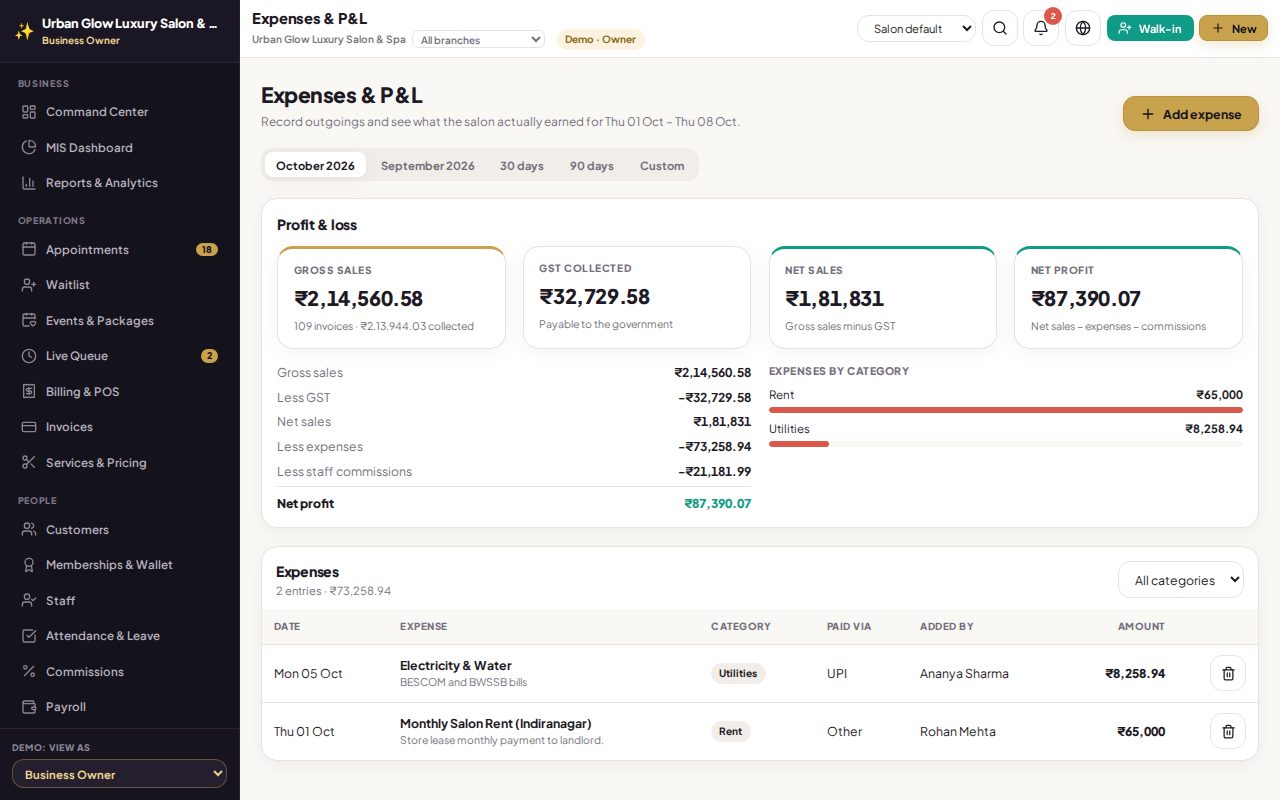The width and height of the screenshot is (1280, 800).
Task: Click the MIS Dashboard pie icon
Action: point(29,147)
